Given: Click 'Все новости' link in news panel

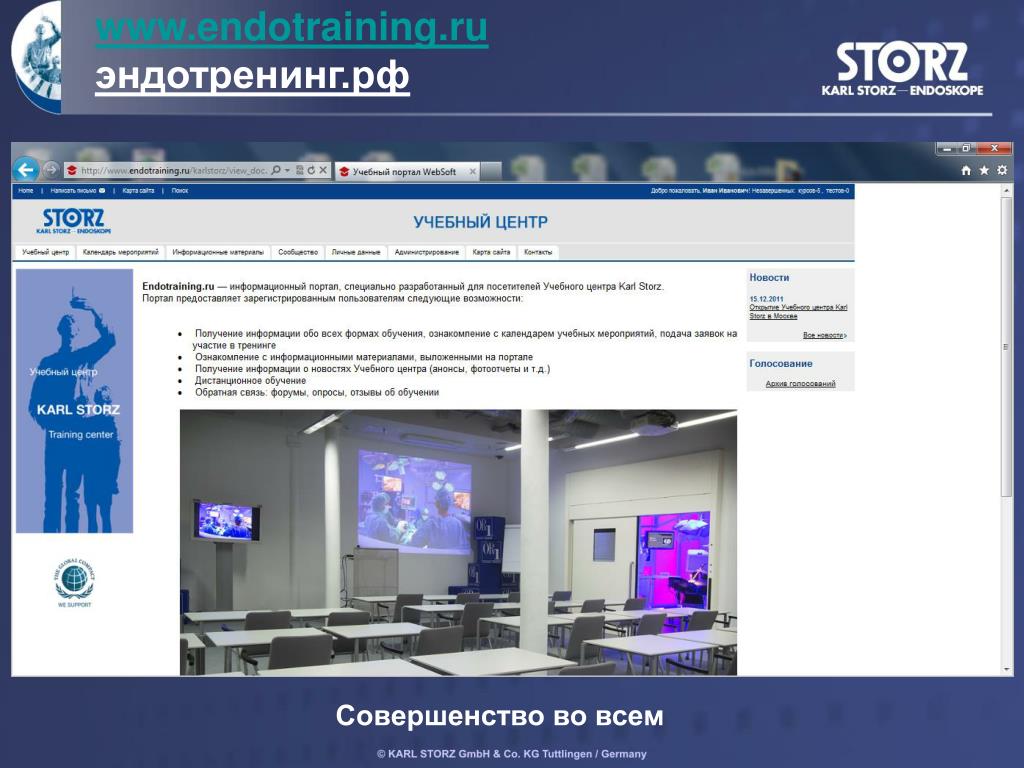Looking at the screenshot, I should pyautogui.click(x=823, y=335).
